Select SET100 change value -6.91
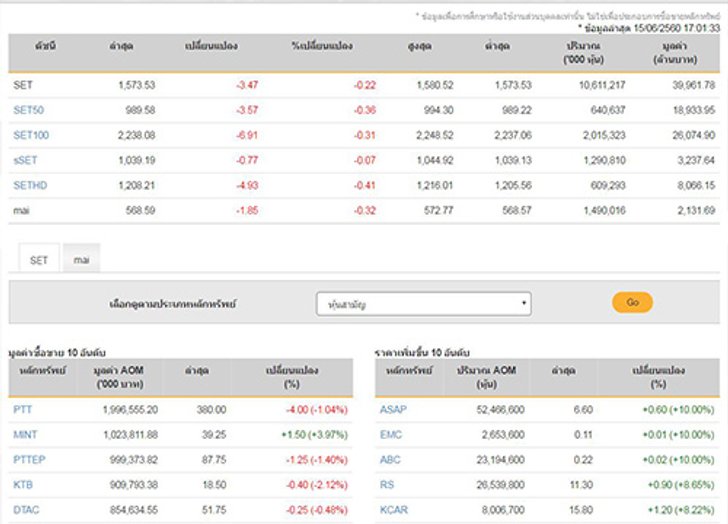728x524 pixels. coord(247,135)
